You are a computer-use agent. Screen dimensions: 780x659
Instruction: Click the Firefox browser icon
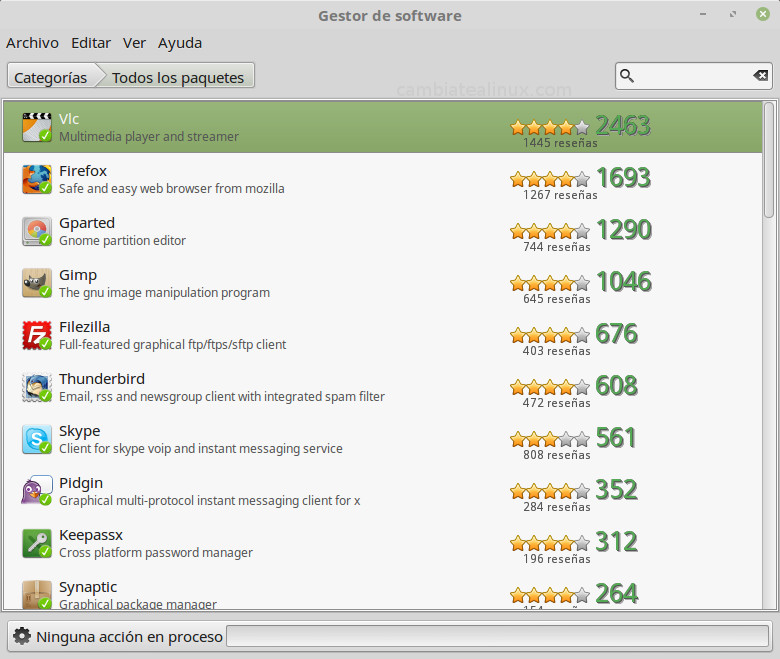[37, 179]
